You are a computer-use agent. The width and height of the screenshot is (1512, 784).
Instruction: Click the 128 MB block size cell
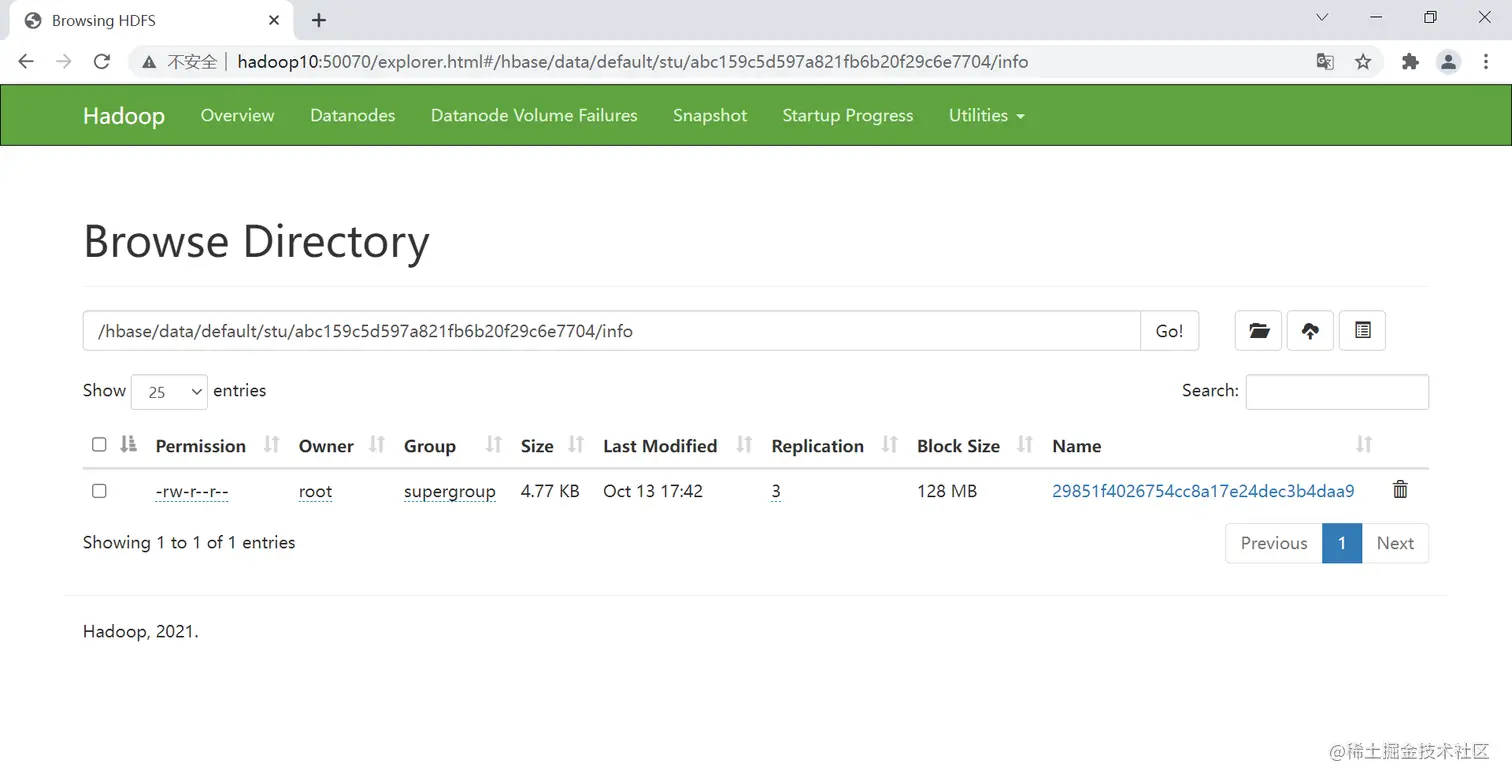click(947, 491)
